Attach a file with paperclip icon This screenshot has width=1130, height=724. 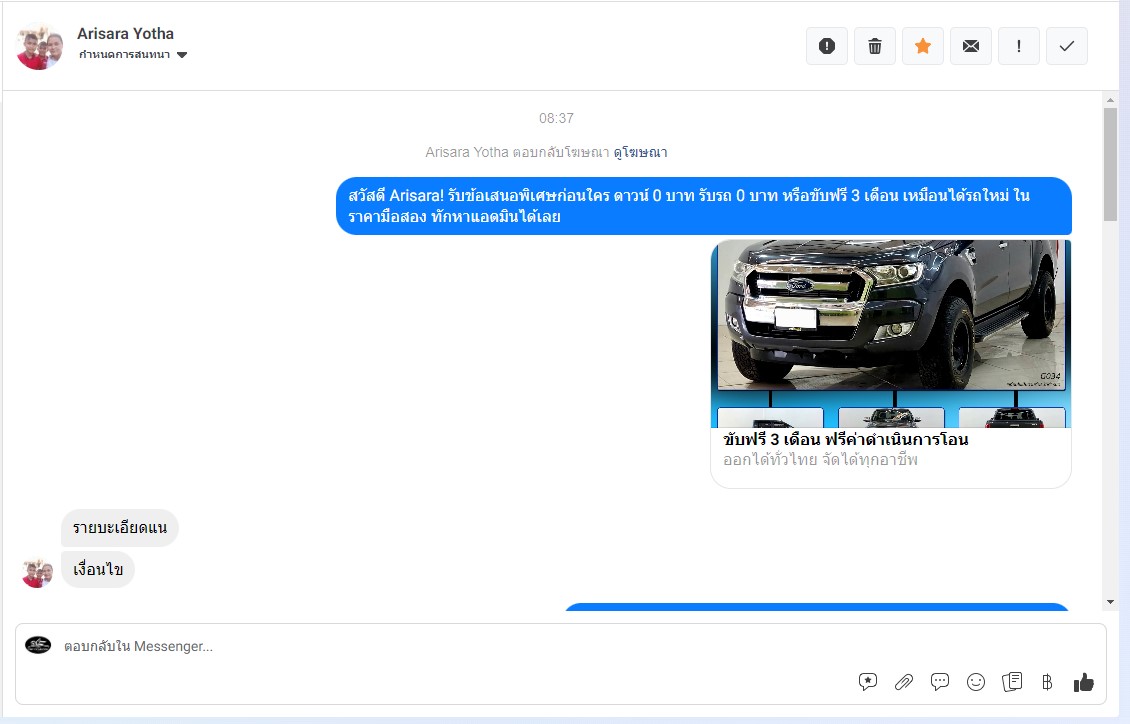pyautogui.click(x=904, y=682)
